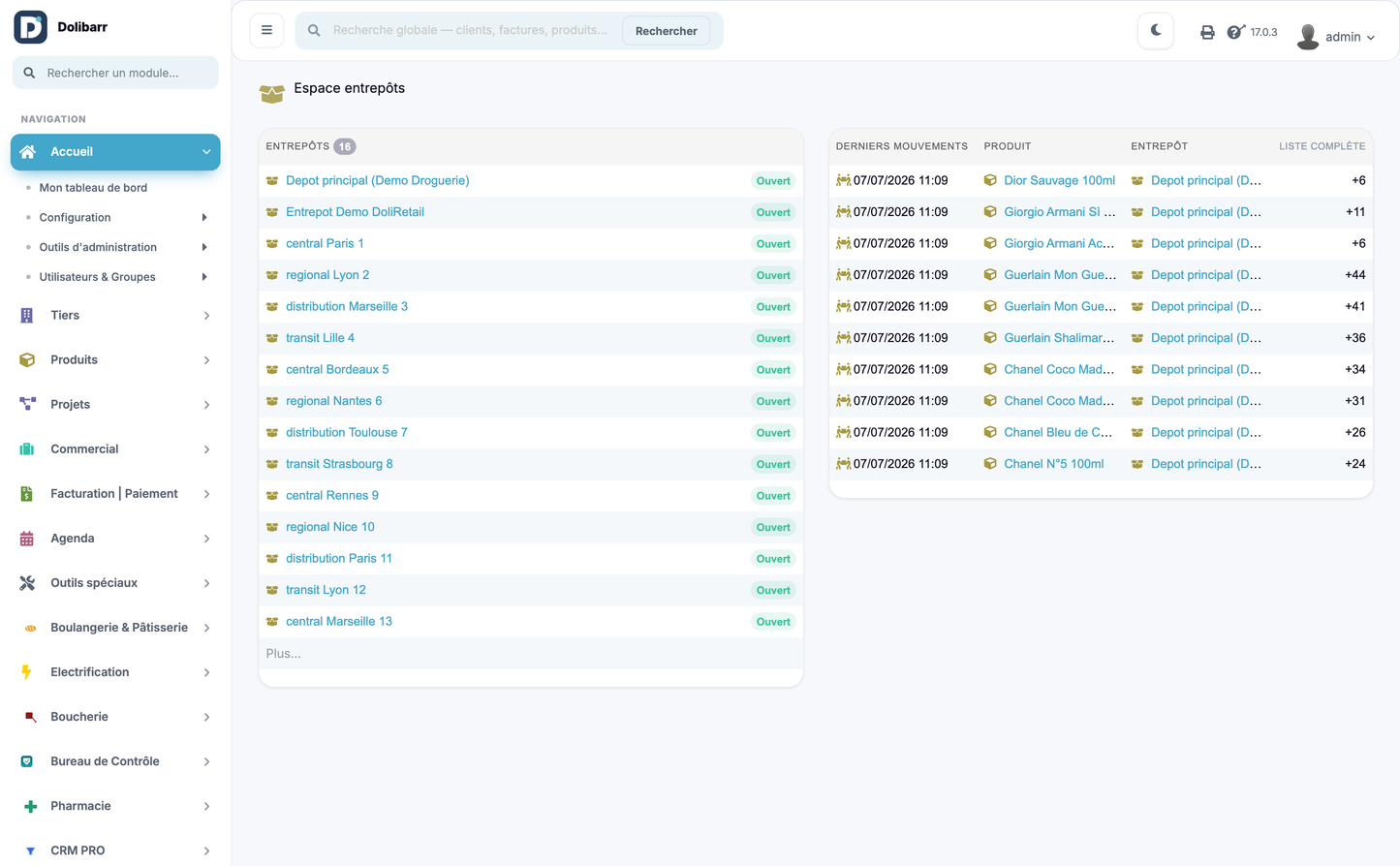Expand the Configuration submenu arrow
The width and height of the screenshot is (1400, 866).
[203, 217]
